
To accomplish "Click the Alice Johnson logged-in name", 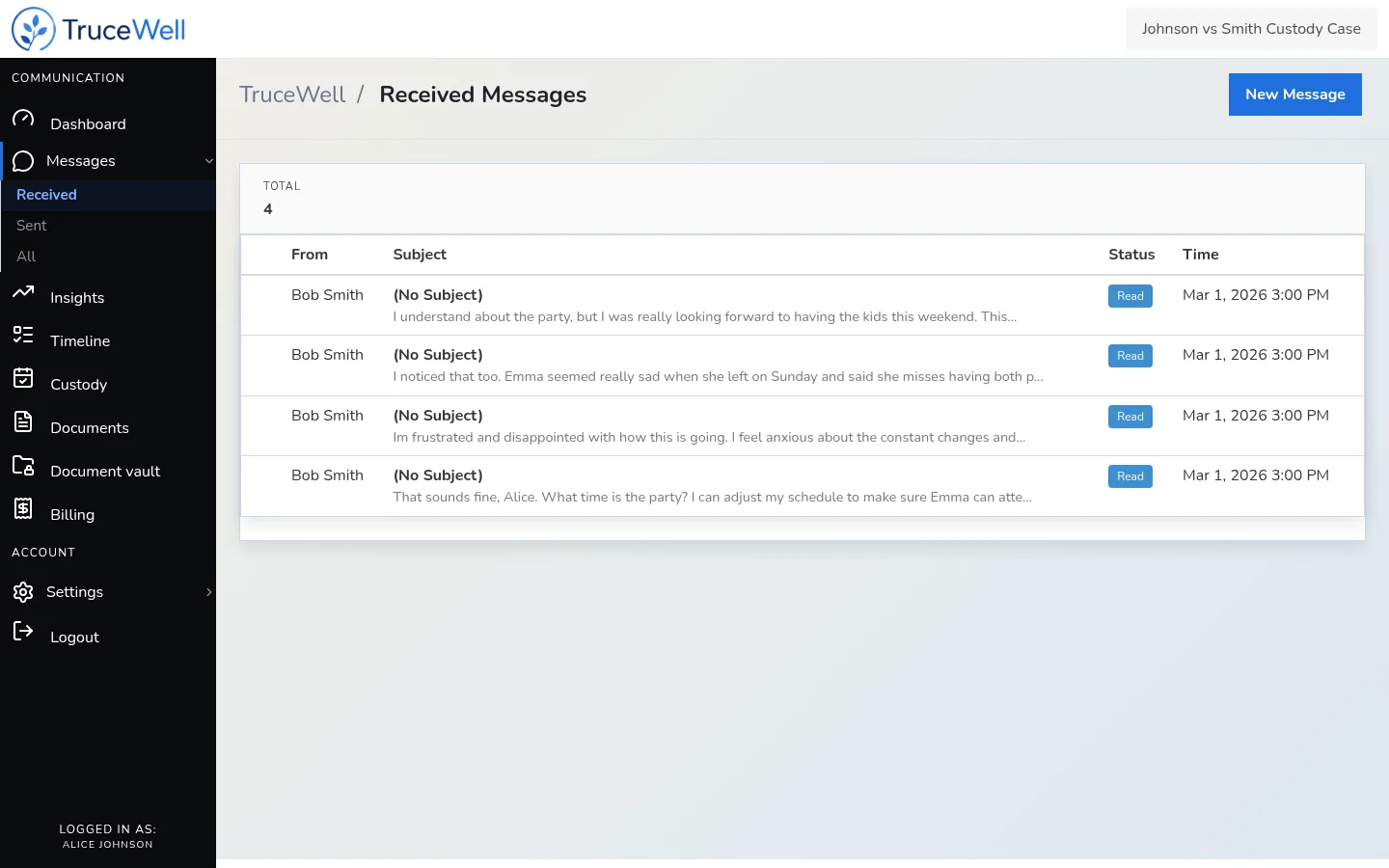I will (x=108, y=845).
